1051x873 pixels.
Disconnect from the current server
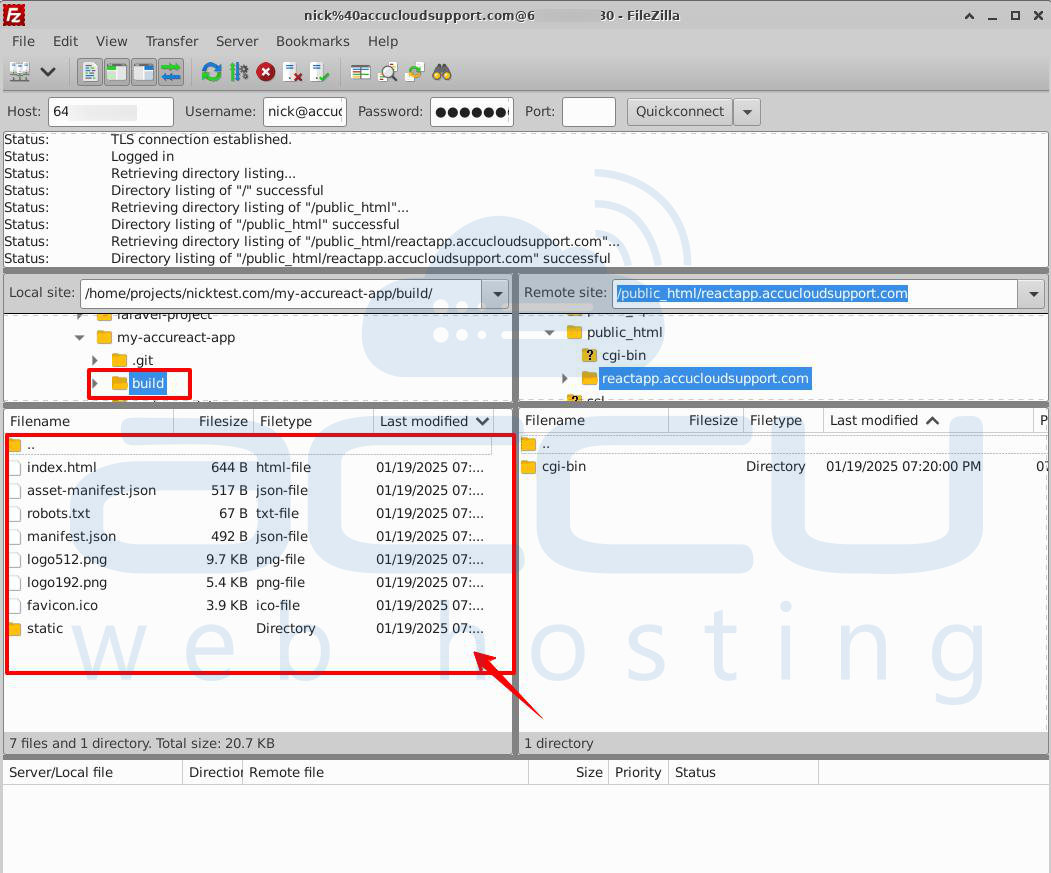(x=293, y=72)
